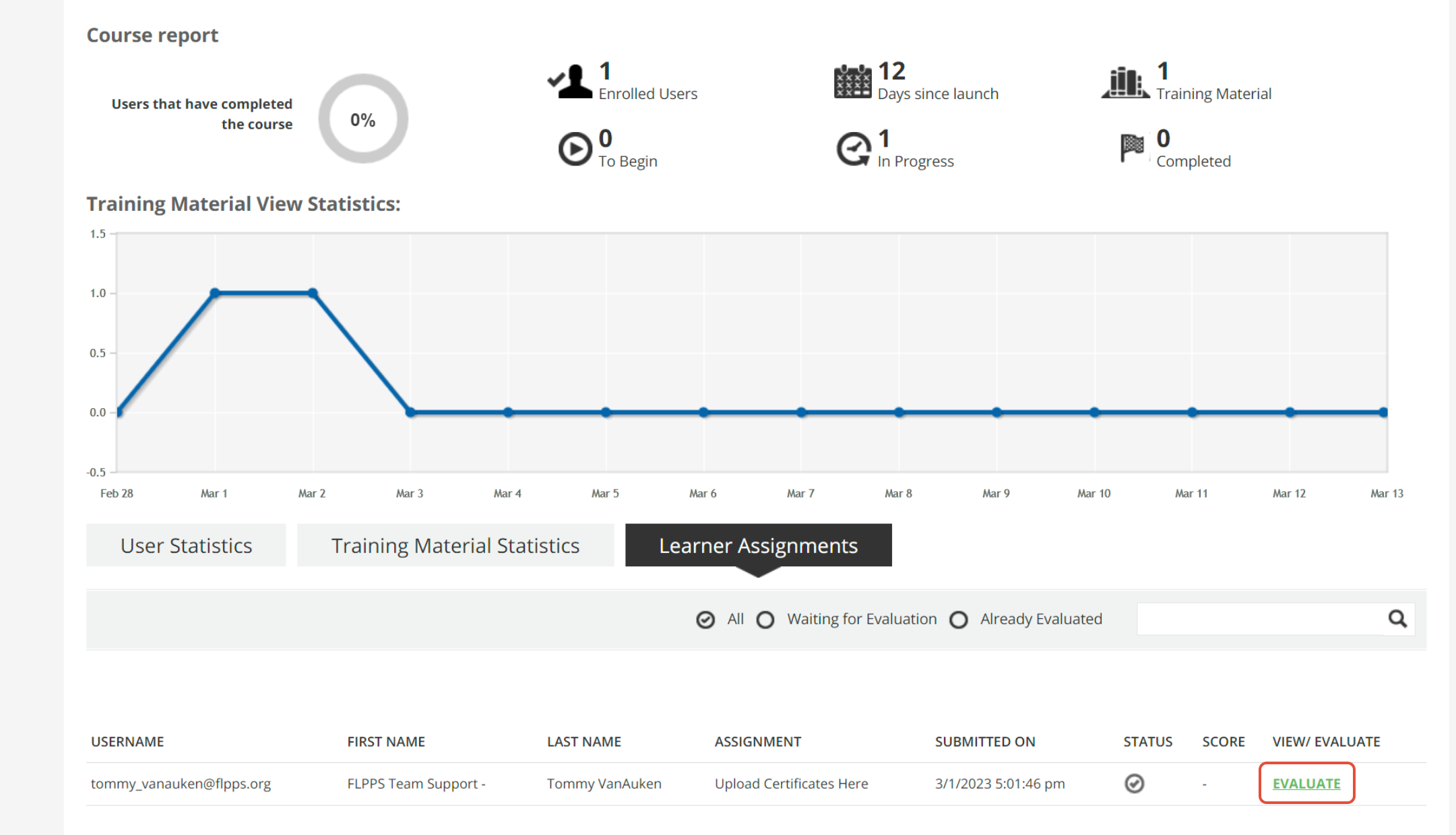Select the All radio filter

point(705,620)
